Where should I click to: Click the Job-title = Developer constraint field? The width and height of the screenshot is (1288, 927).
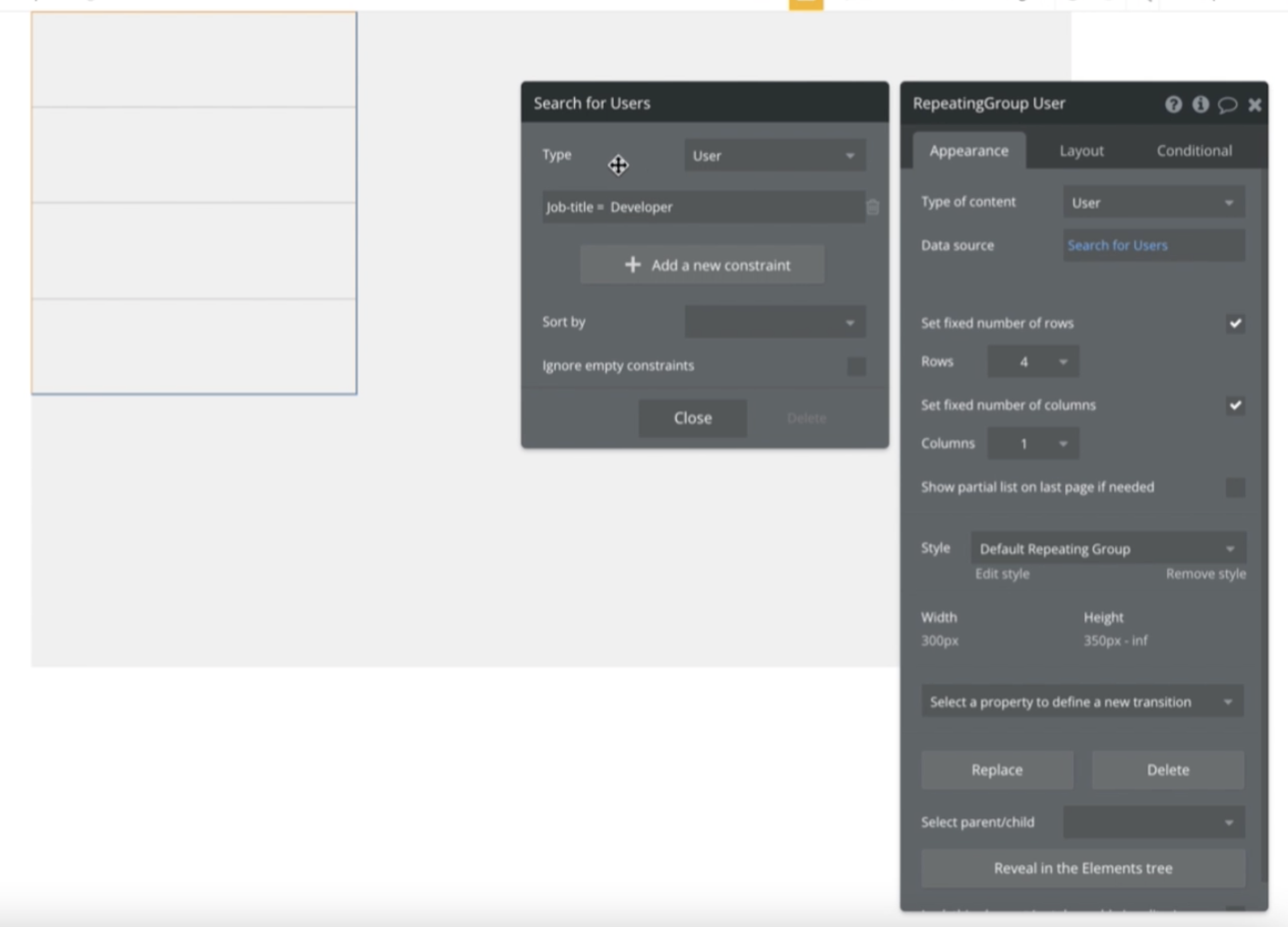click(x=702, y=207)
